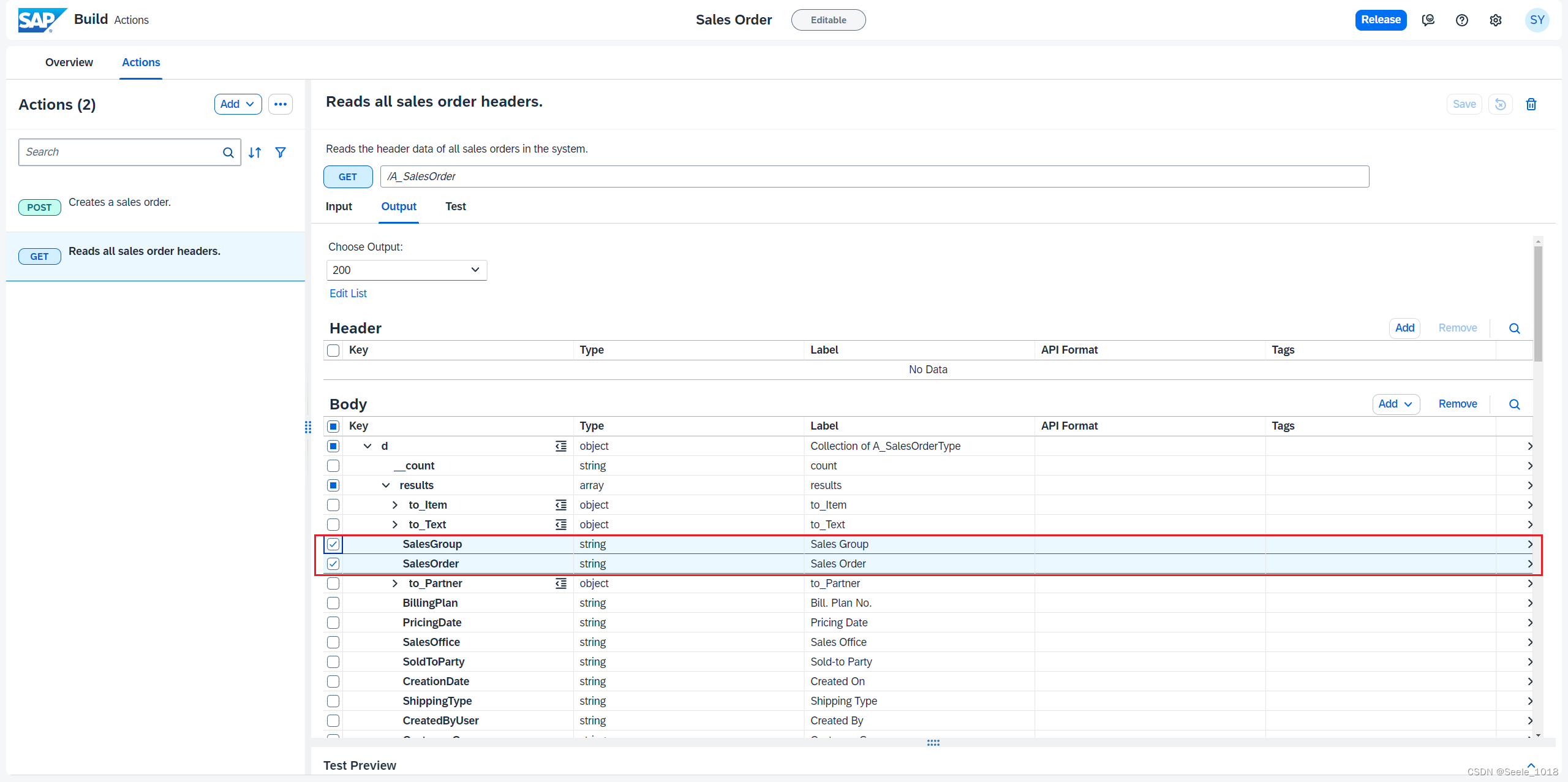The image size is (1568, 782).
Task: Click the structure icon in to_Partner row
Action: point(561,583)
